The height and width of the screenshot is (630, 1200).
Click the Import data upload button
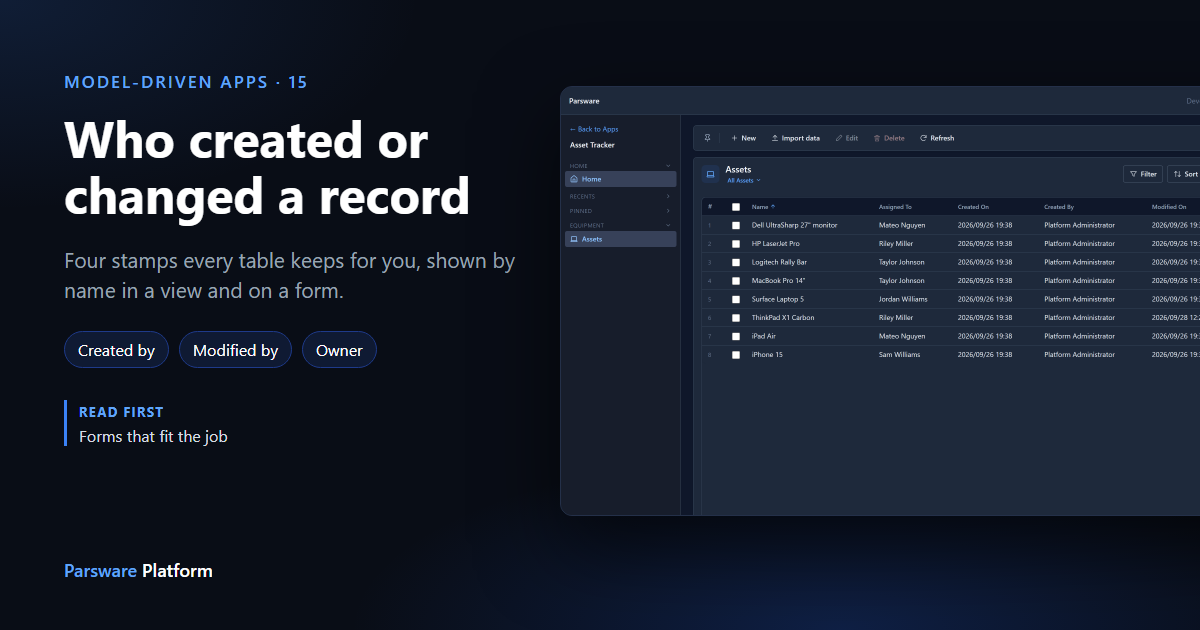pos(795,138)
